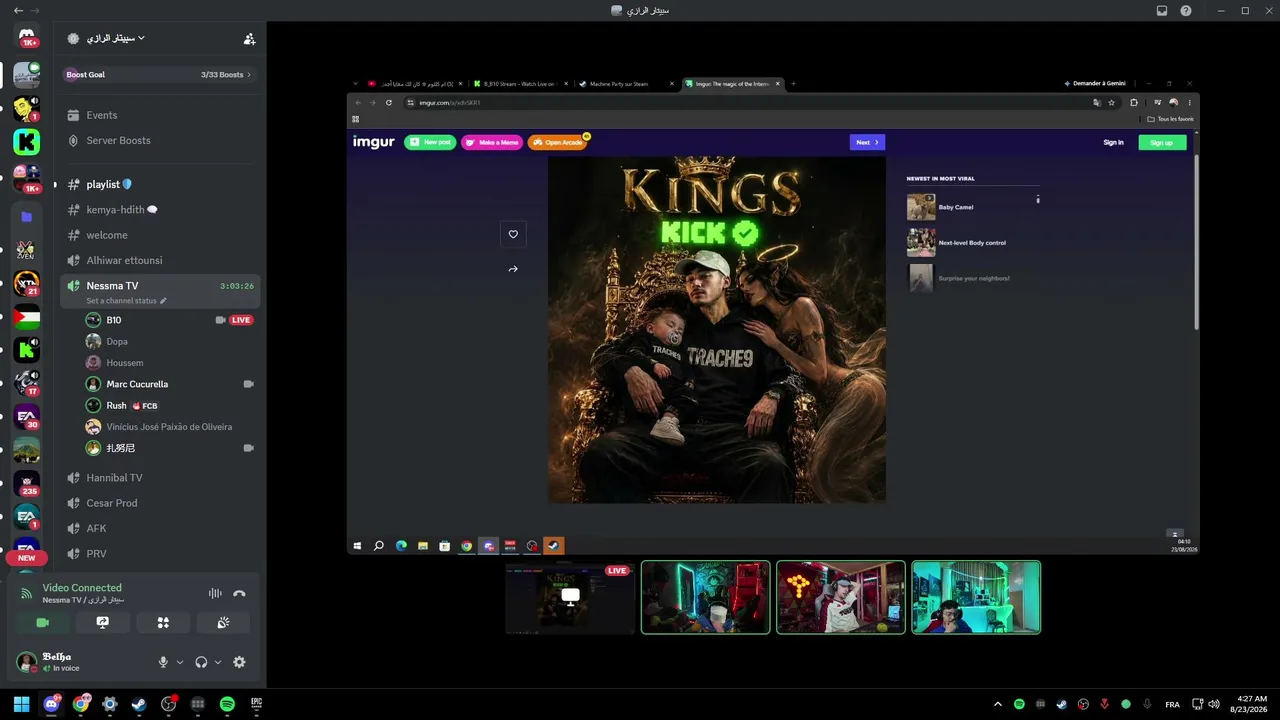This screenshot has width=1280, height=720.
Task: Join the Cesar Prod voice channel
Action: (x=160, y=503)
